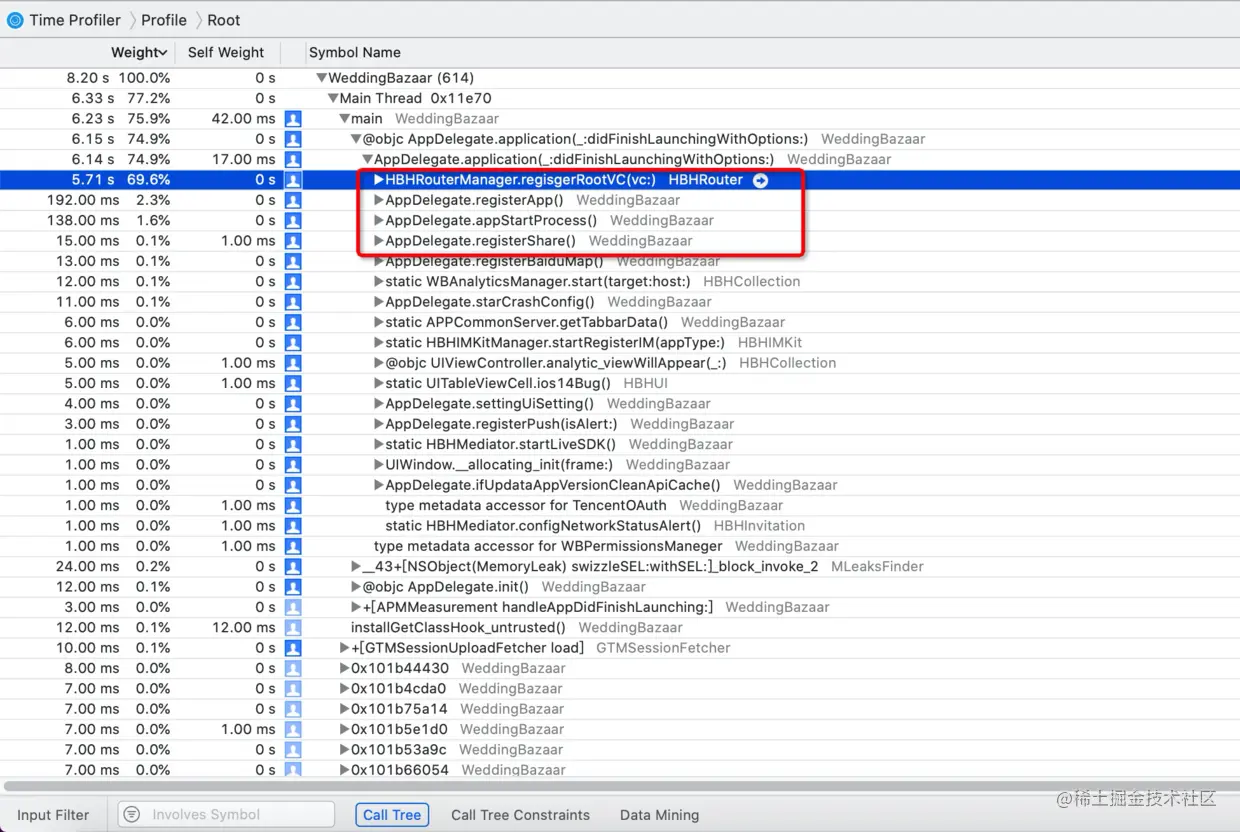The image size is (1240, 832).
Task: Expand AppDelegate.registerApp() disclosure triangle
Action: tap(379, 200)
